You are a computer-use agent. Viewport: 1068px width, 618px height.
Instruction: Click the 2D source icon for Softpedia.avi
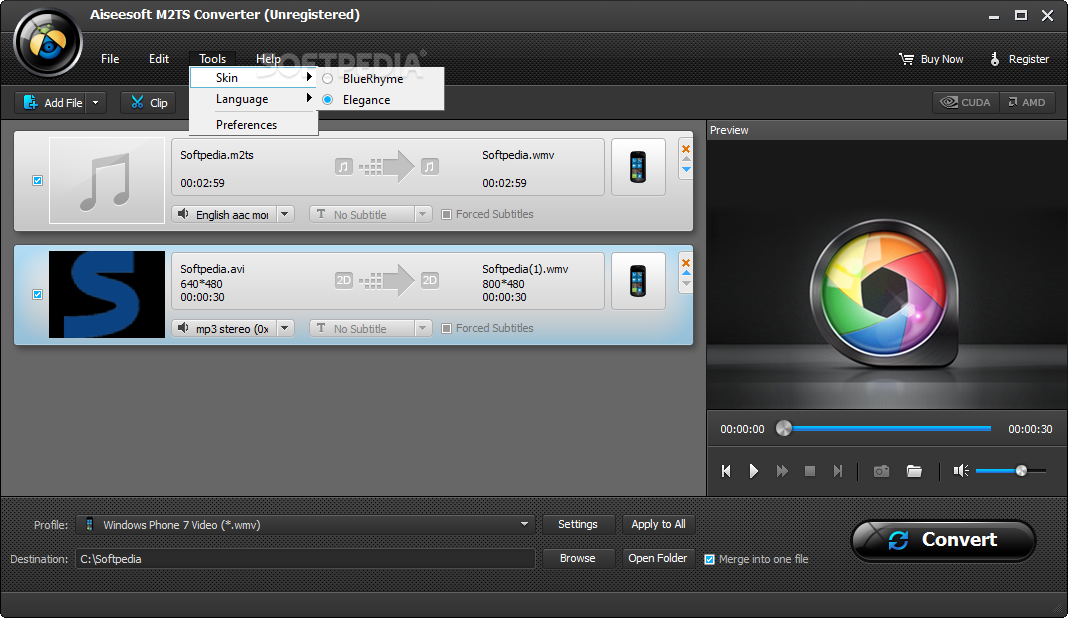coord(344,280)
